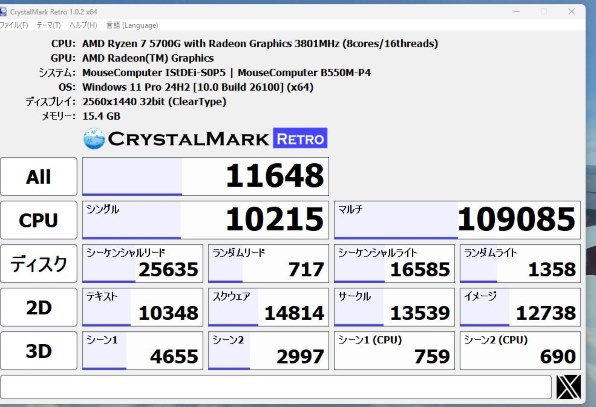
Task: Open the テーマ(T) menu
Action: (49, 25)
